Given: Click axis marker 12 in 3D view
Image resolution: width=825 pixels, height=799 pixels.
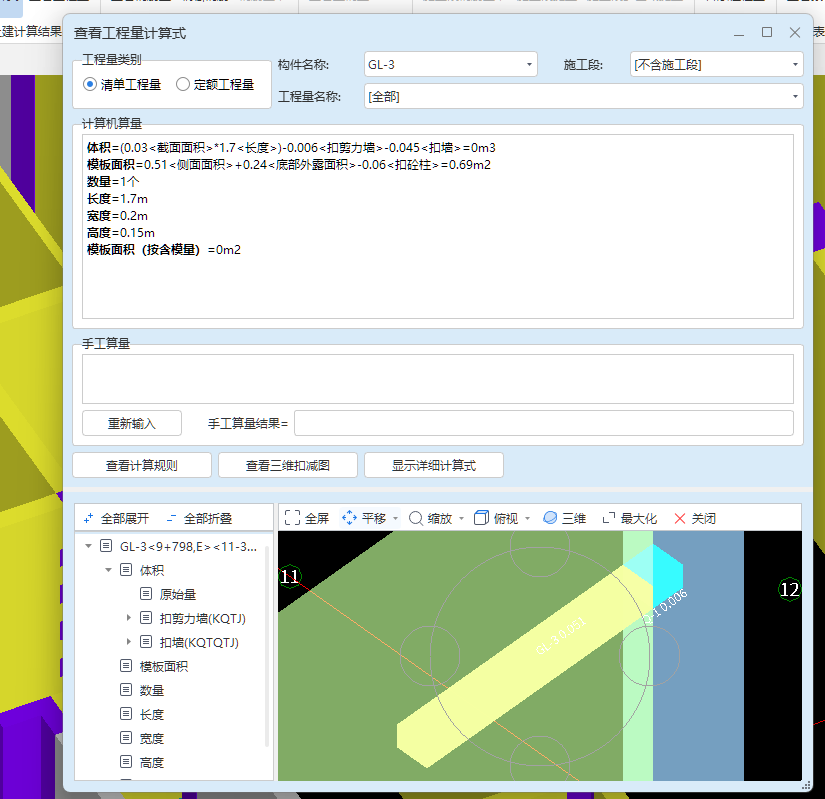Looking at the screenshot, I should pos(789,590).
